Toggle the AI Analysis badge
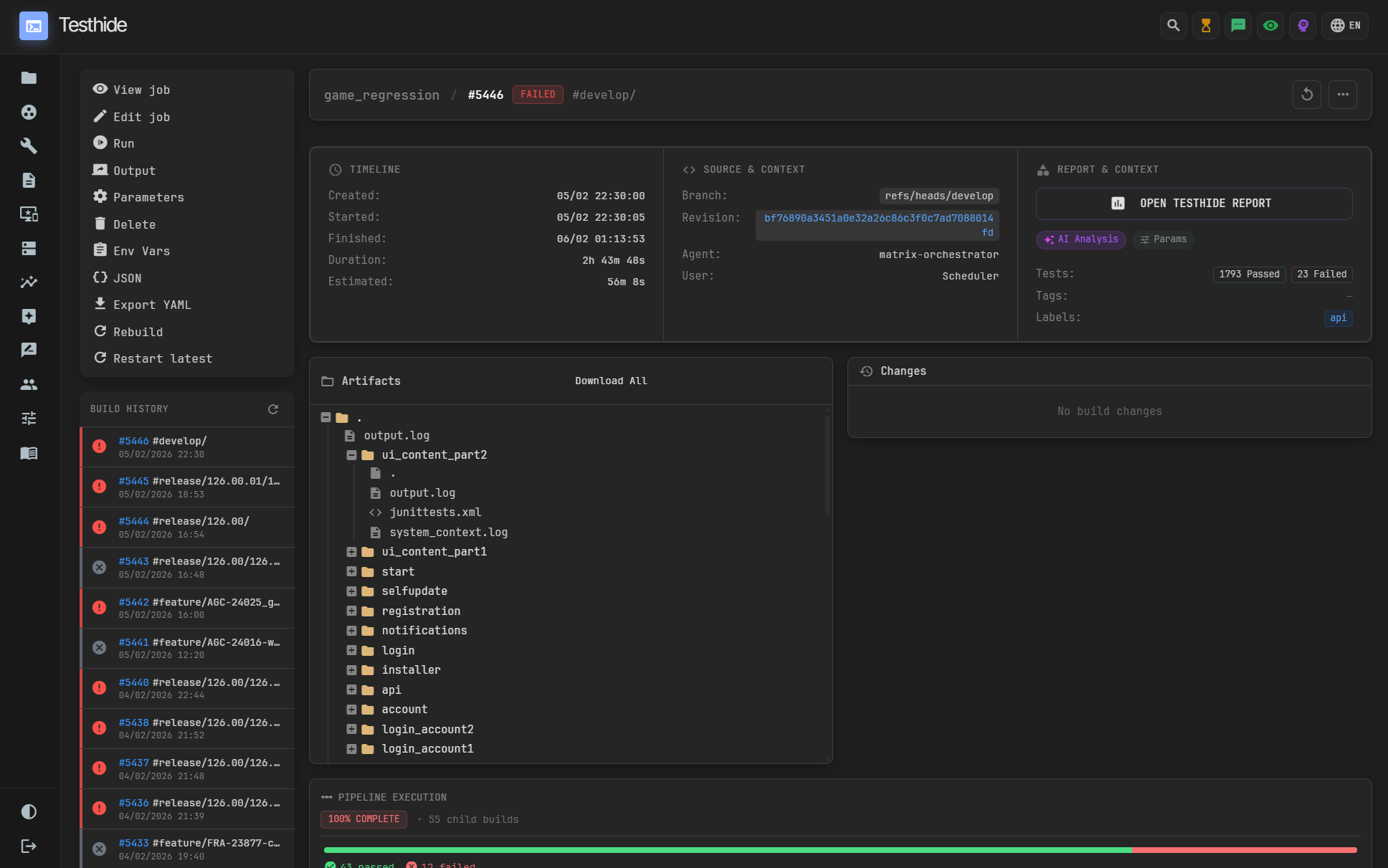 coord(1080,239)
